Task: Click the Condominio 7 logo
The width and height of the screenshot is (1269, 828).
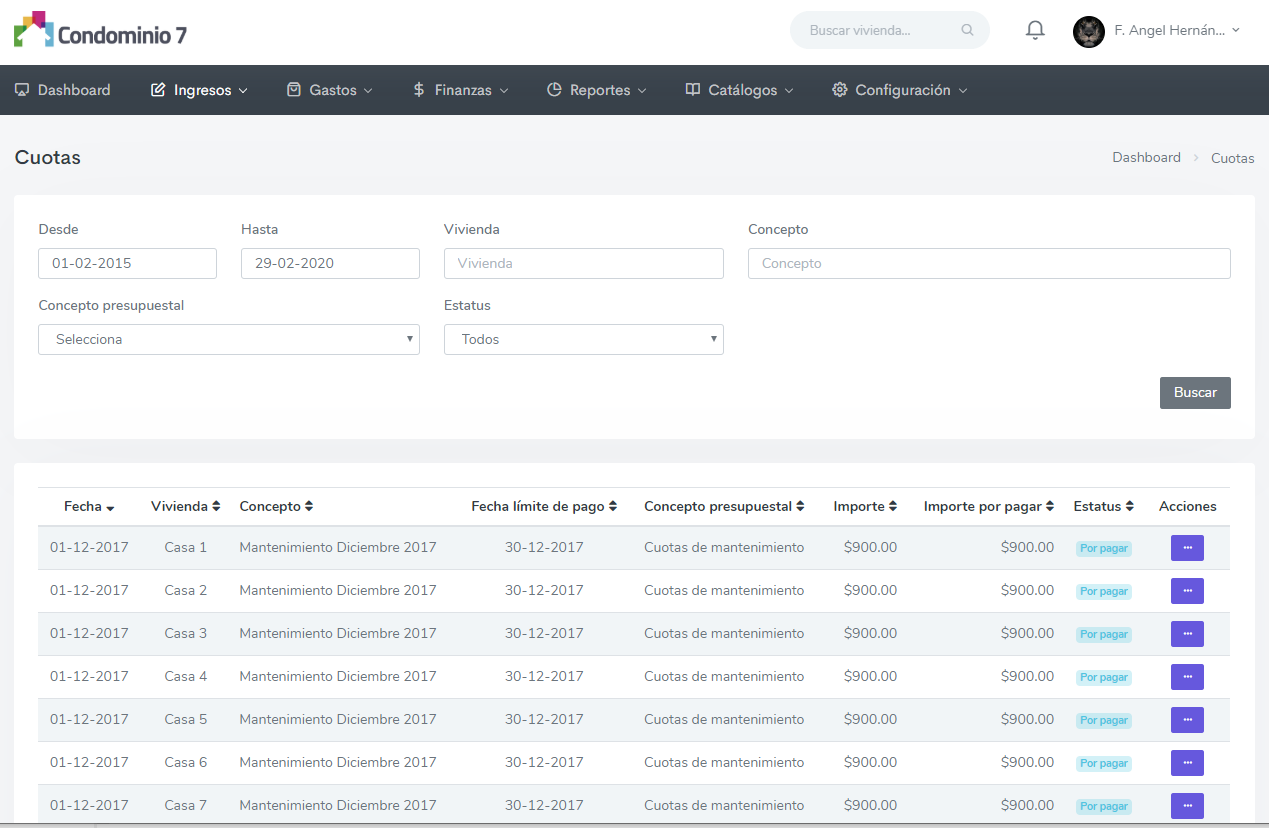Action: 100,32
